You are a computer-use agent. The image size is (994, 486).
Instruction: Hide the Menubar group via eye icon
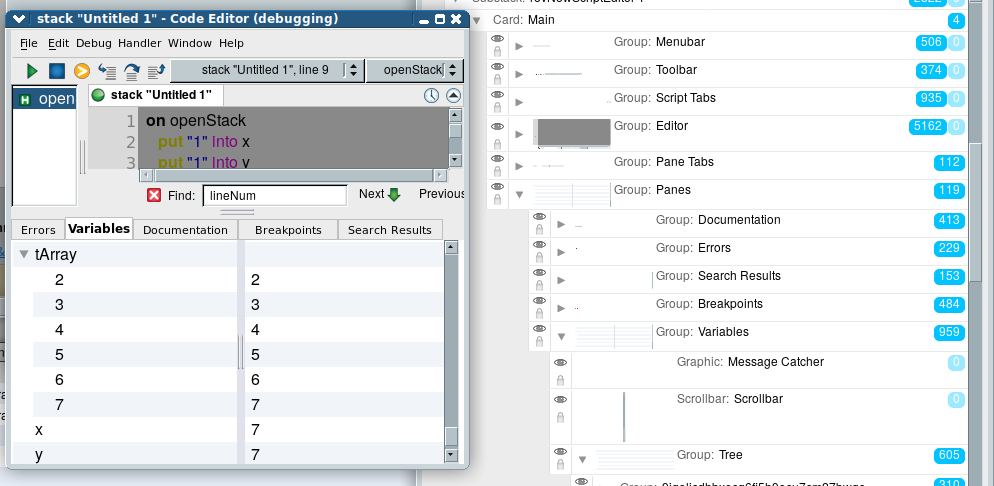point(498,39)
